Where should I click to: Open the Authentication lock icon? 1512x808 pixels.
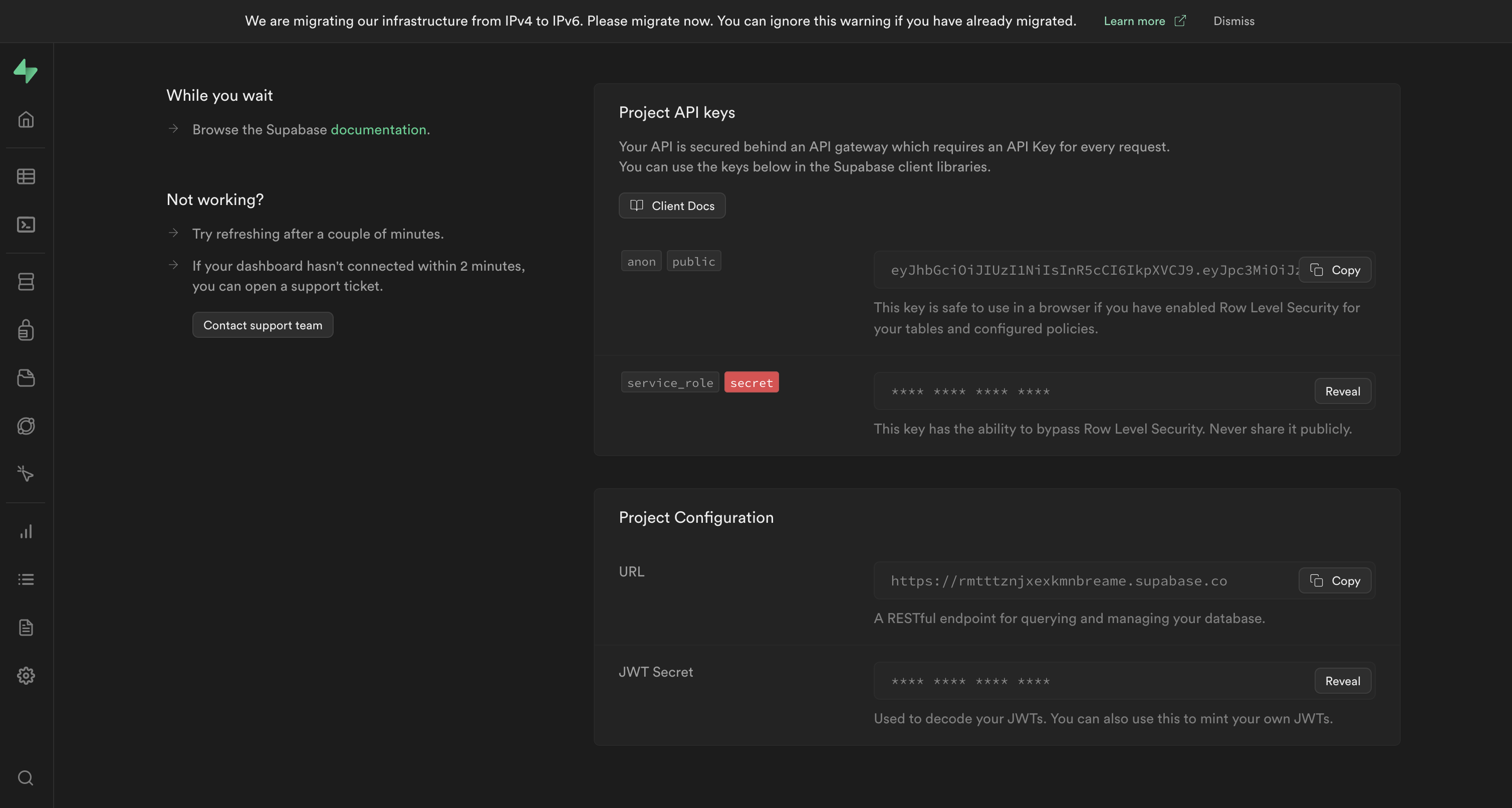(26, 330)
